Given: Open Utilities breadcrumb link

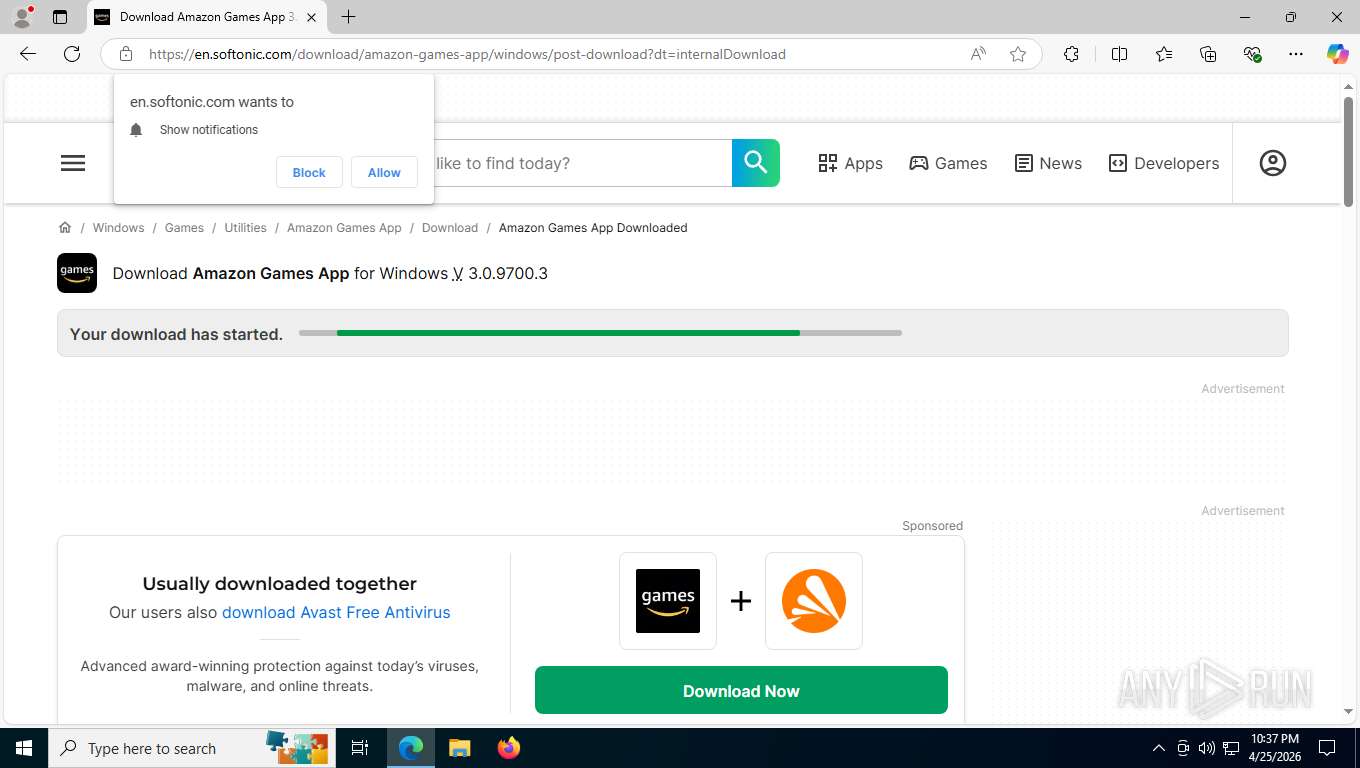Looking at the screenshot, I should click(245, 228).
